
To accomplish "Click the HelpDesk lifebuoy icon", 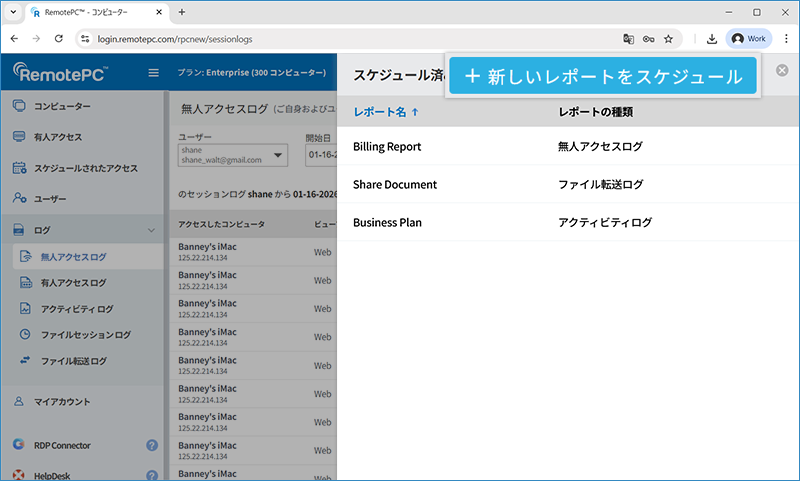I will click(19, 475).
